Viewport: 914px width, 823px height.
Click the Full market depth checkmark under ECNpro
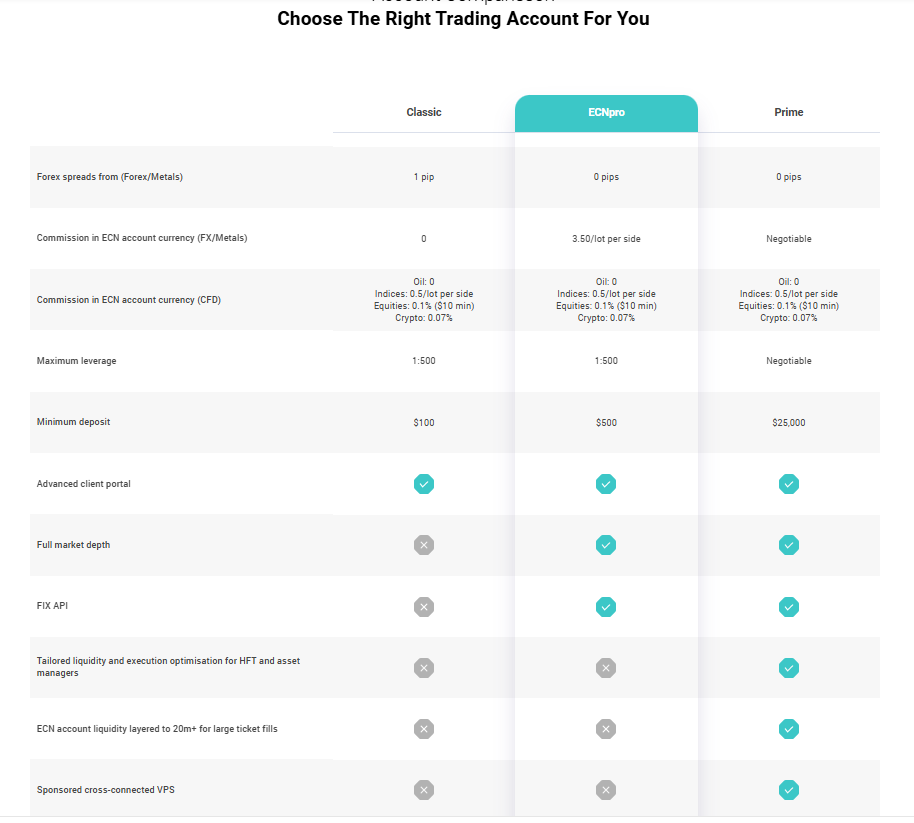click(x=606, y=545)
